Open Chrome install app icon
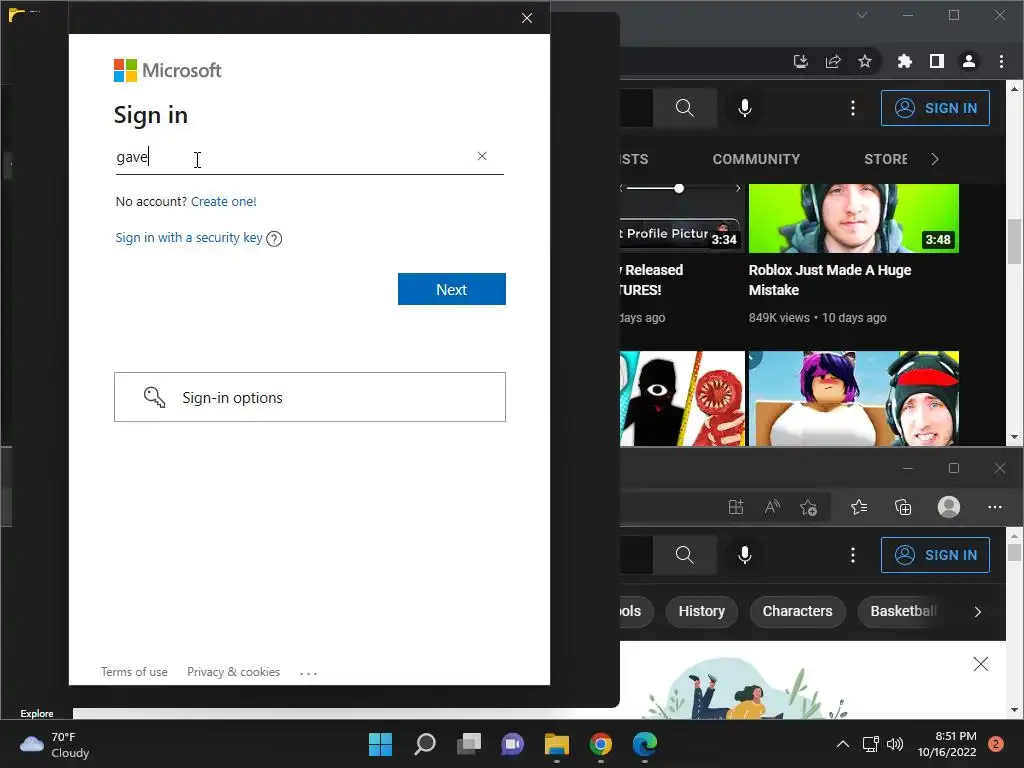The image size is (1024, 768). [x=801, y=61]
